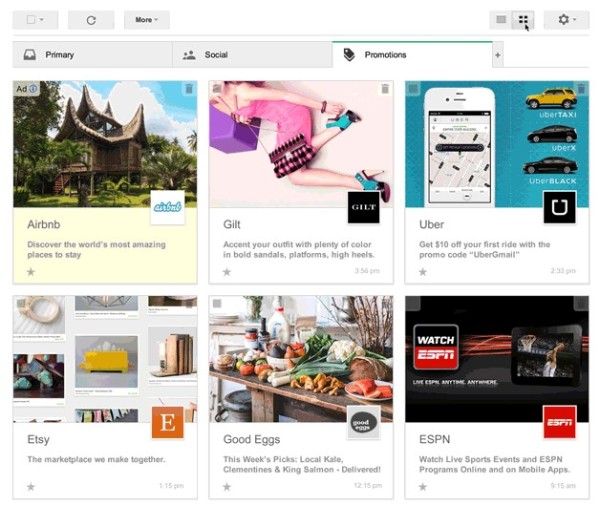
Task: Click the Etsy orange E logo
Action: click(168, 422)
